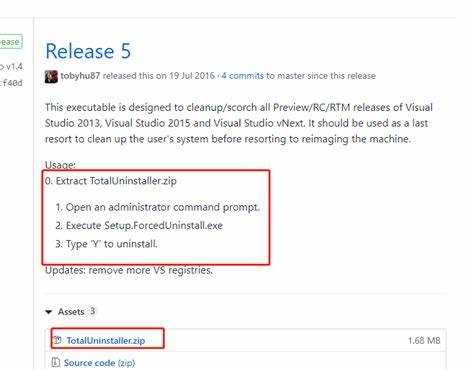Open the Release 5 title link
474x370 pixels.
click(88, 52)
